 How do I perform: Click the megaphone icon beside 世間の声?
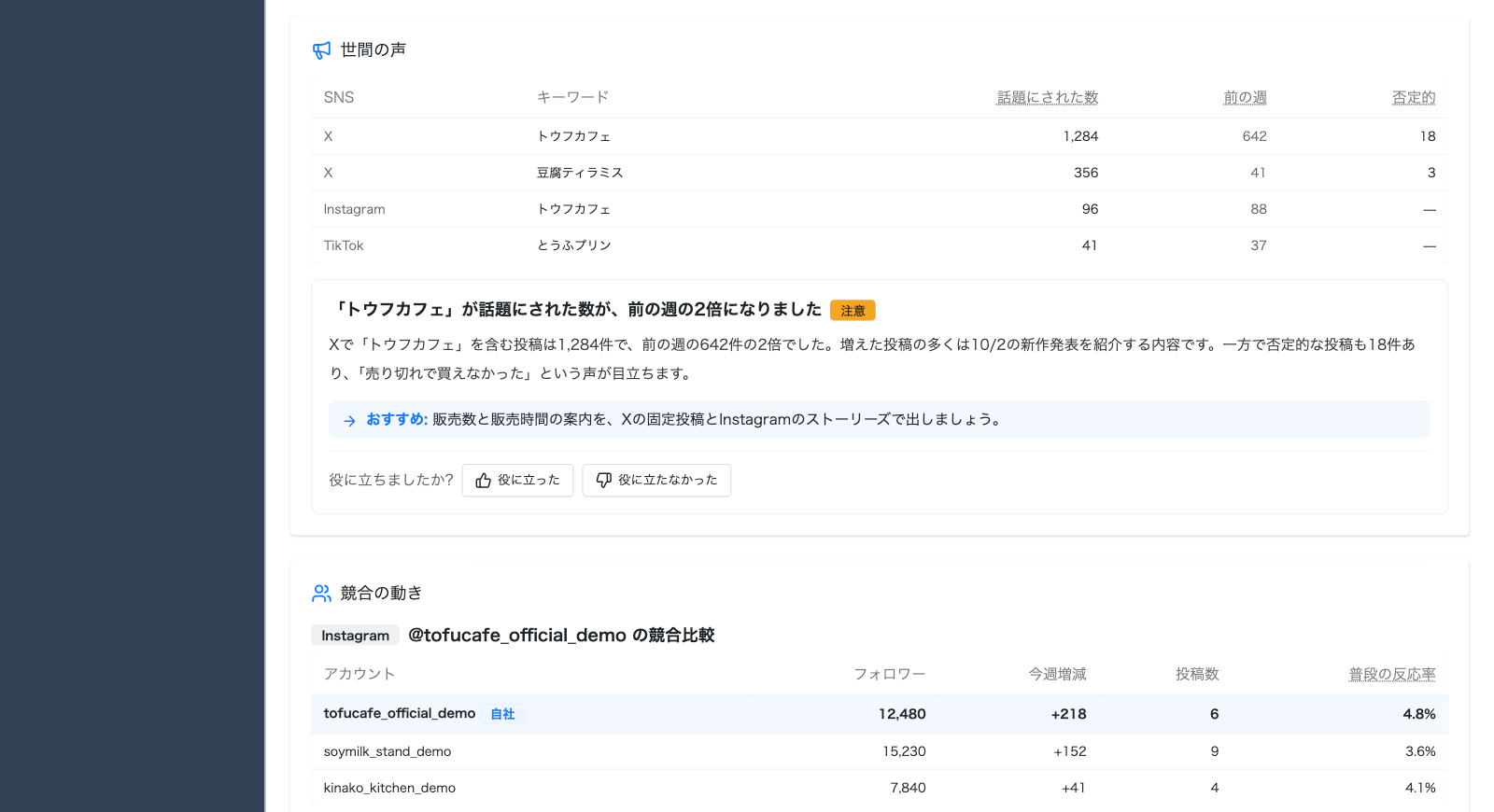(321, 50)
